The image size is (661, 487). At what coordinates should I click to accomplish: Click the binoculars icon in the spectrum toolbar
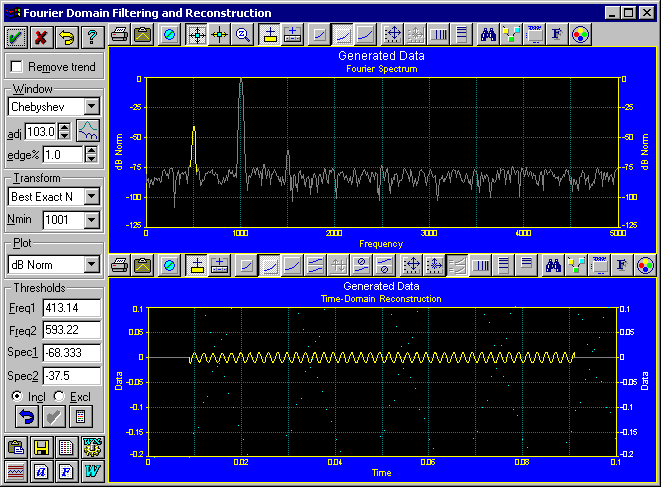click(488, 35)
